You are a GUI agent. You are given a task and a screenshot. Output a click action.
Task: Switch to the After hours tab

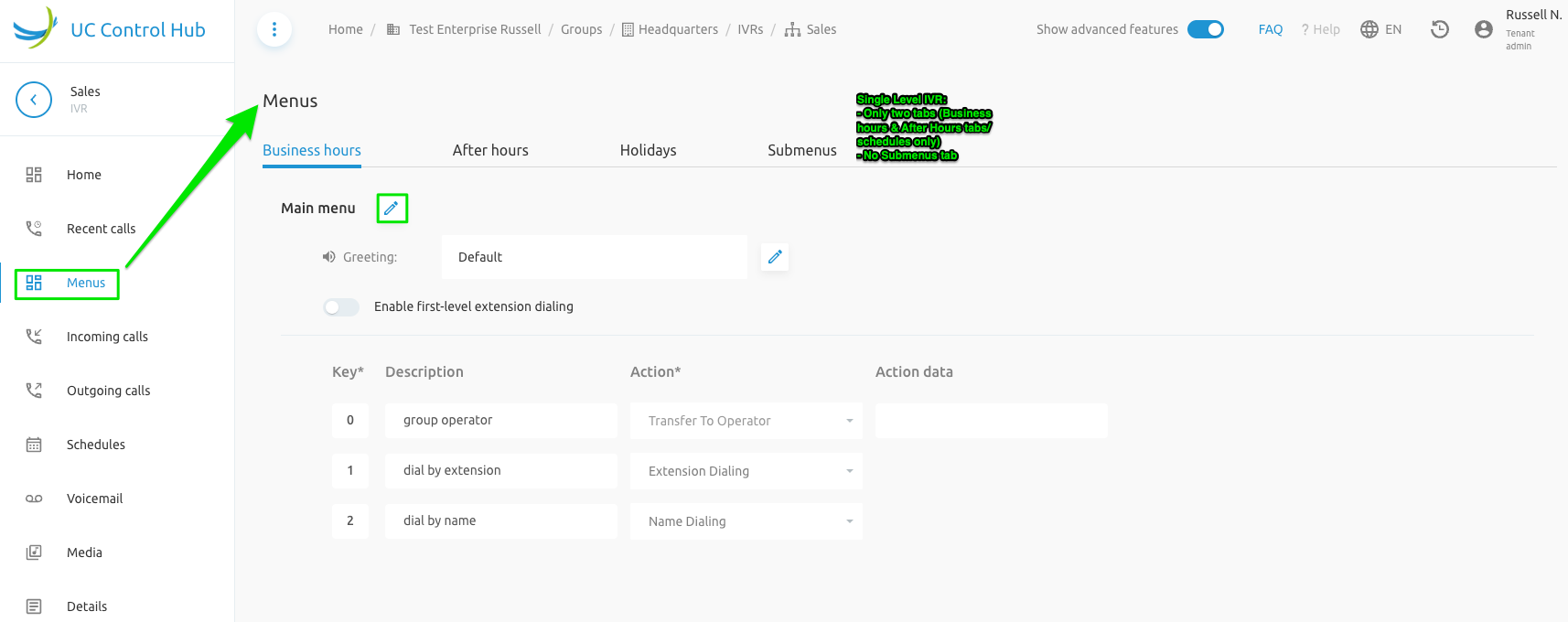tap(490, 150)
